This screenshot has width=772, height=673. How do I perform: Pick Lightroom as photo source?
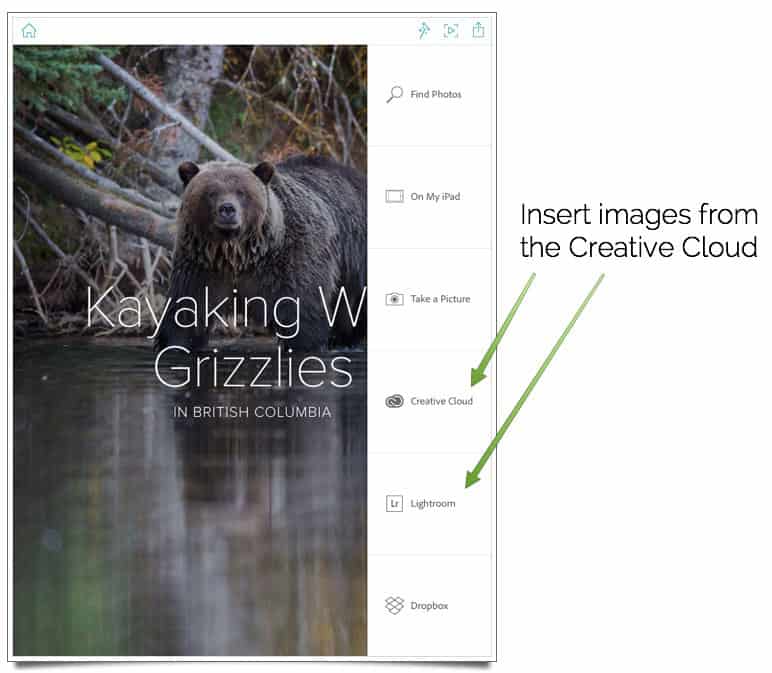[429, 504]
